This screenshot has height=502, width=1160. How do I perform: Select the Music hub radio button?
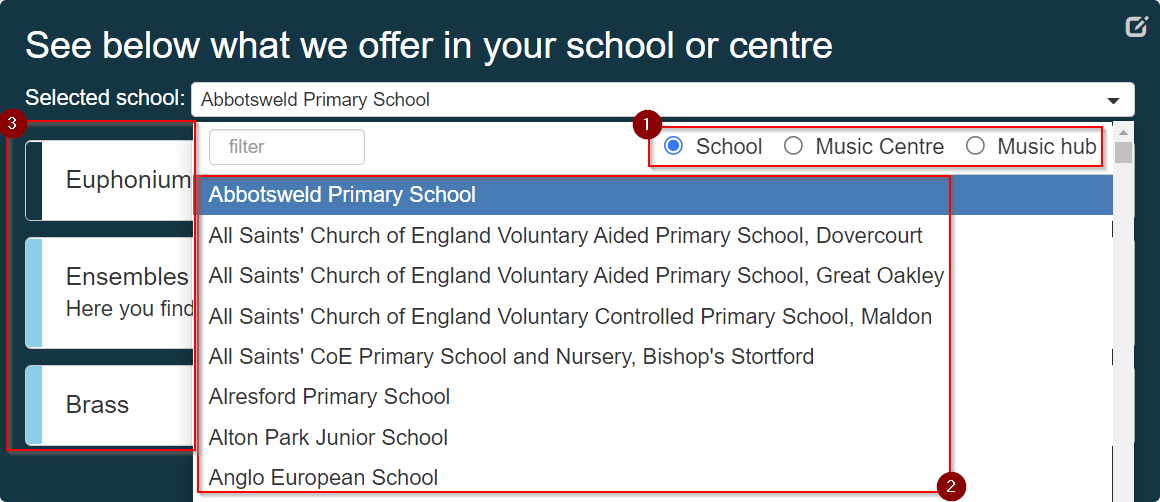975,146
